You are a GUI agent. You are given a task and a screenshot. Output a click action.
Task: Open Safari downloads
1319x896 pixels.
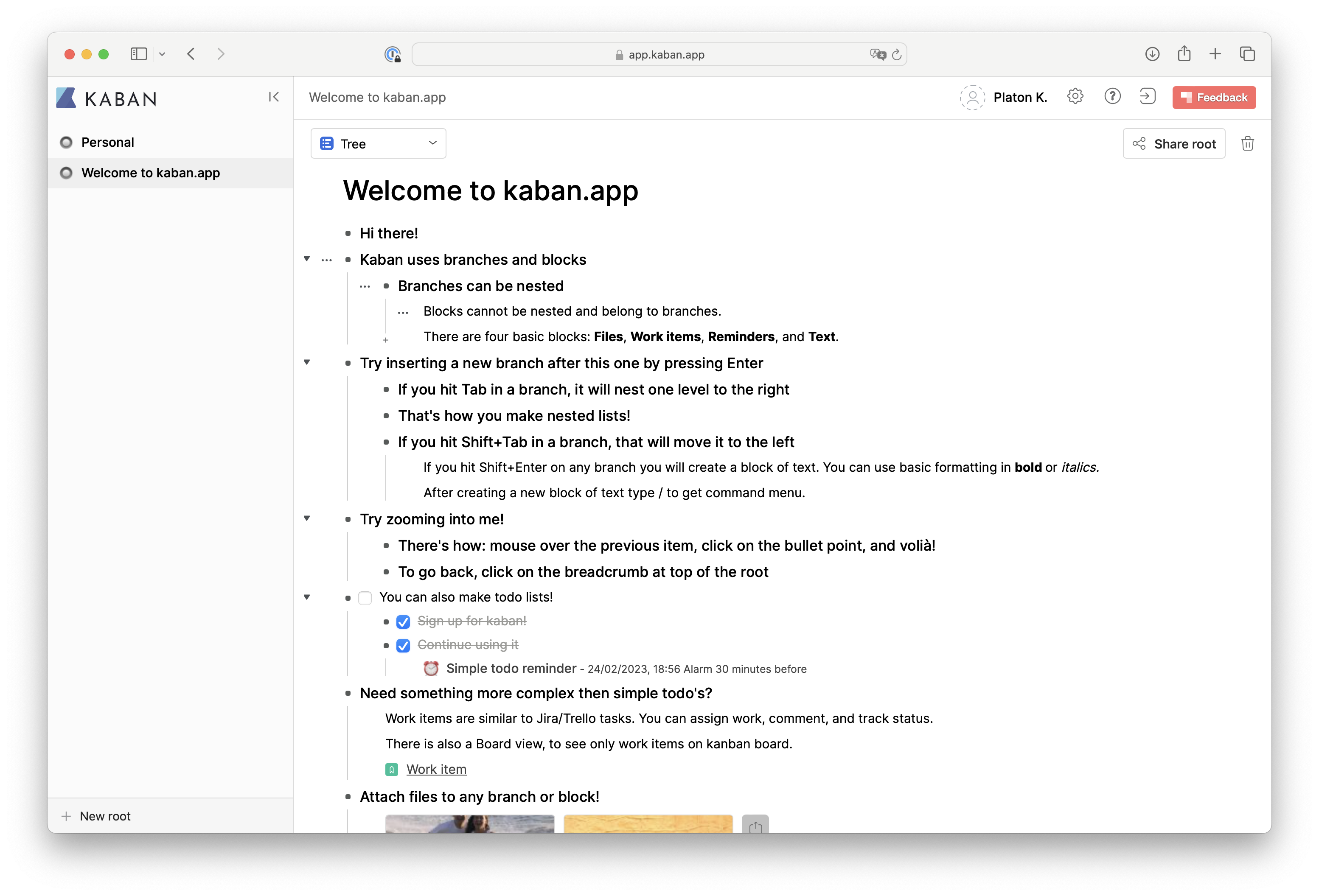tap(1151, 54)
